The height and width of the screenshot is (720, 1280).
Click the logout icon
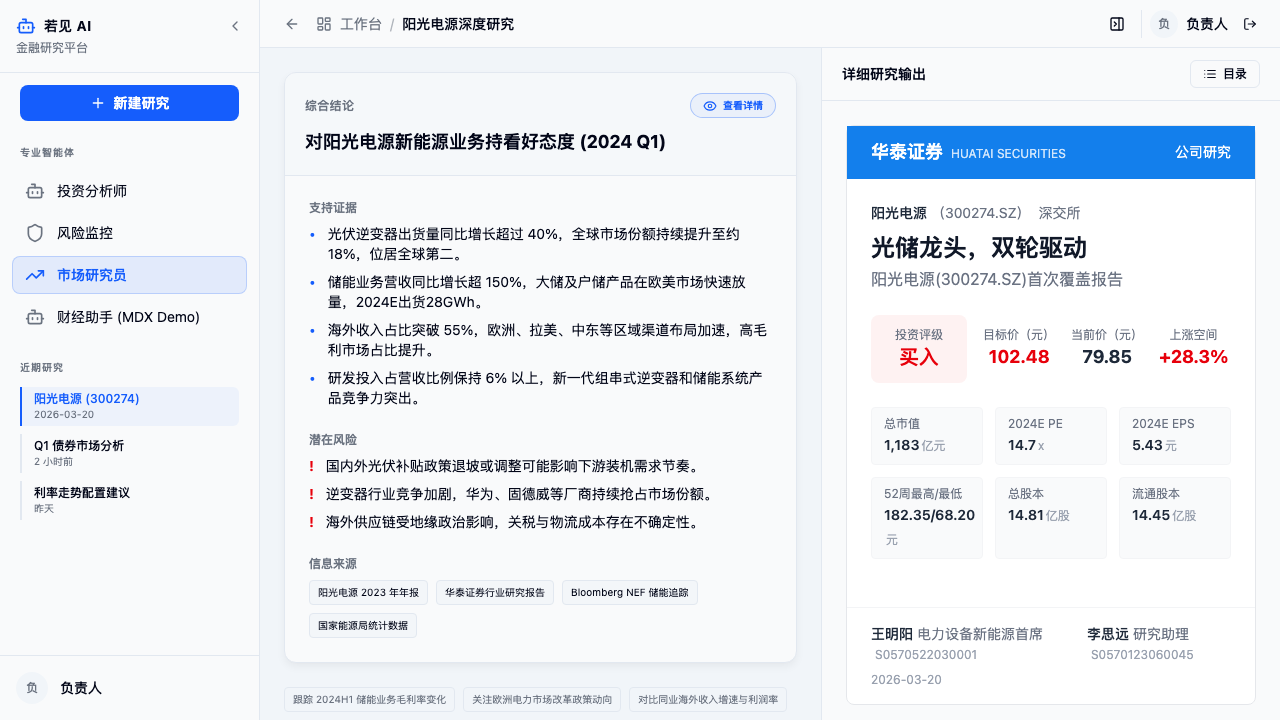tap(1250, 24)
